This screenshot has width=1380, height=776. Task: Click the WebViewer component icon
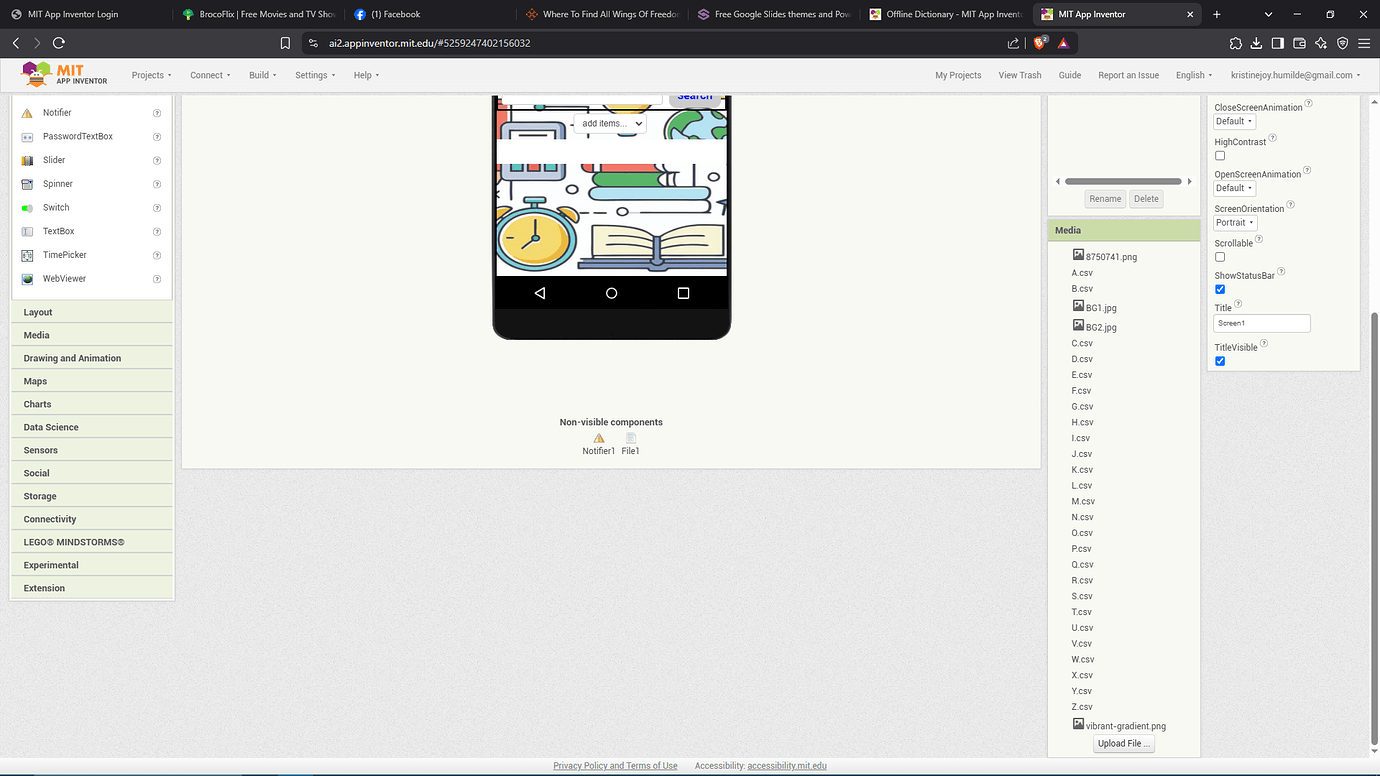click(x=27, y=279)
